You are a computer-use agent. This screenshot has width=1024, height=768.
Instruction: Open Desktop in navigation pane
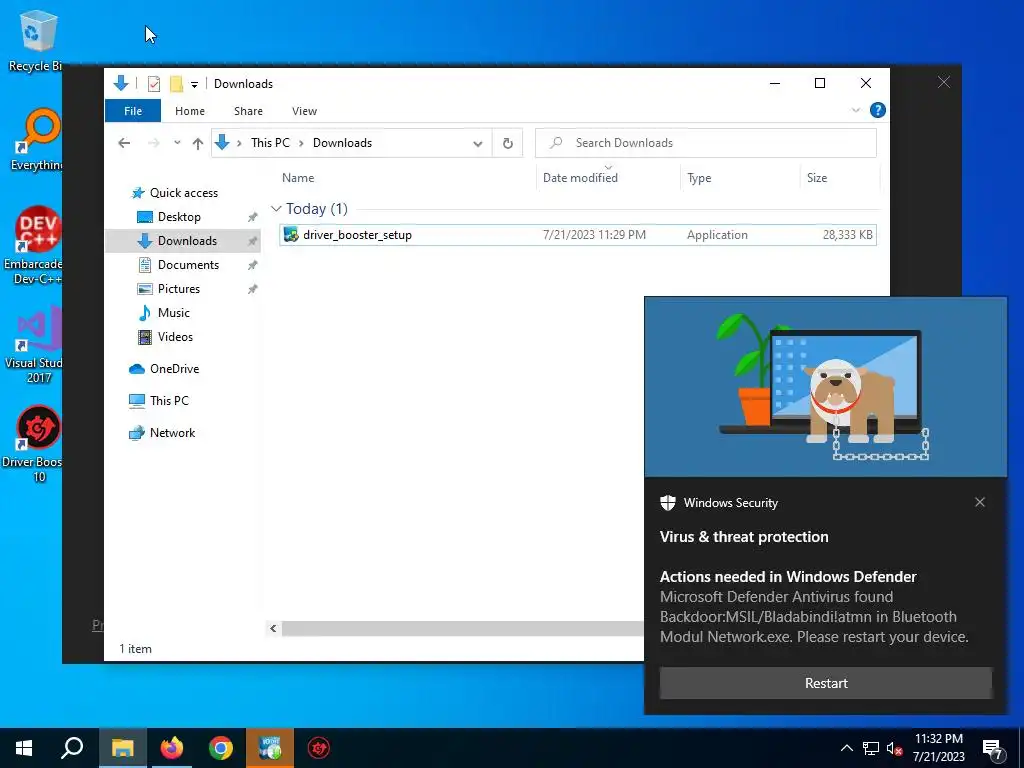pyautogui.click(x=179, y=217)
